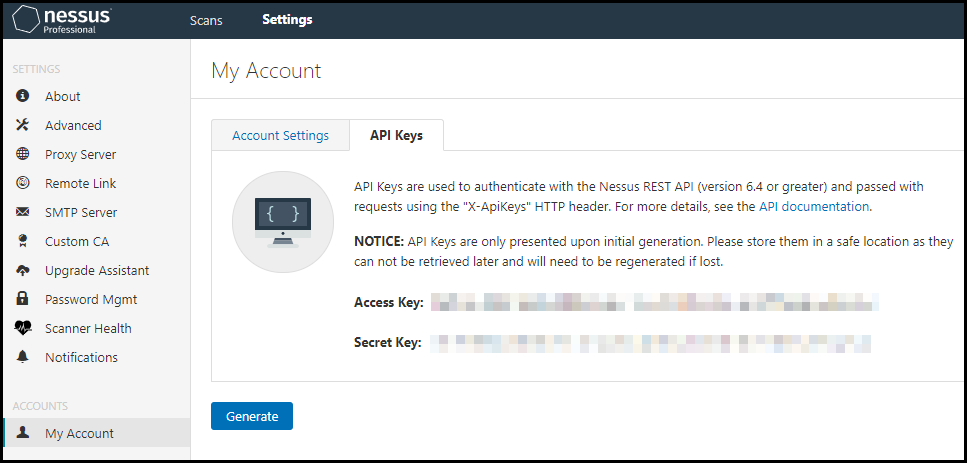Switch to the Account Settings tab

280,136
